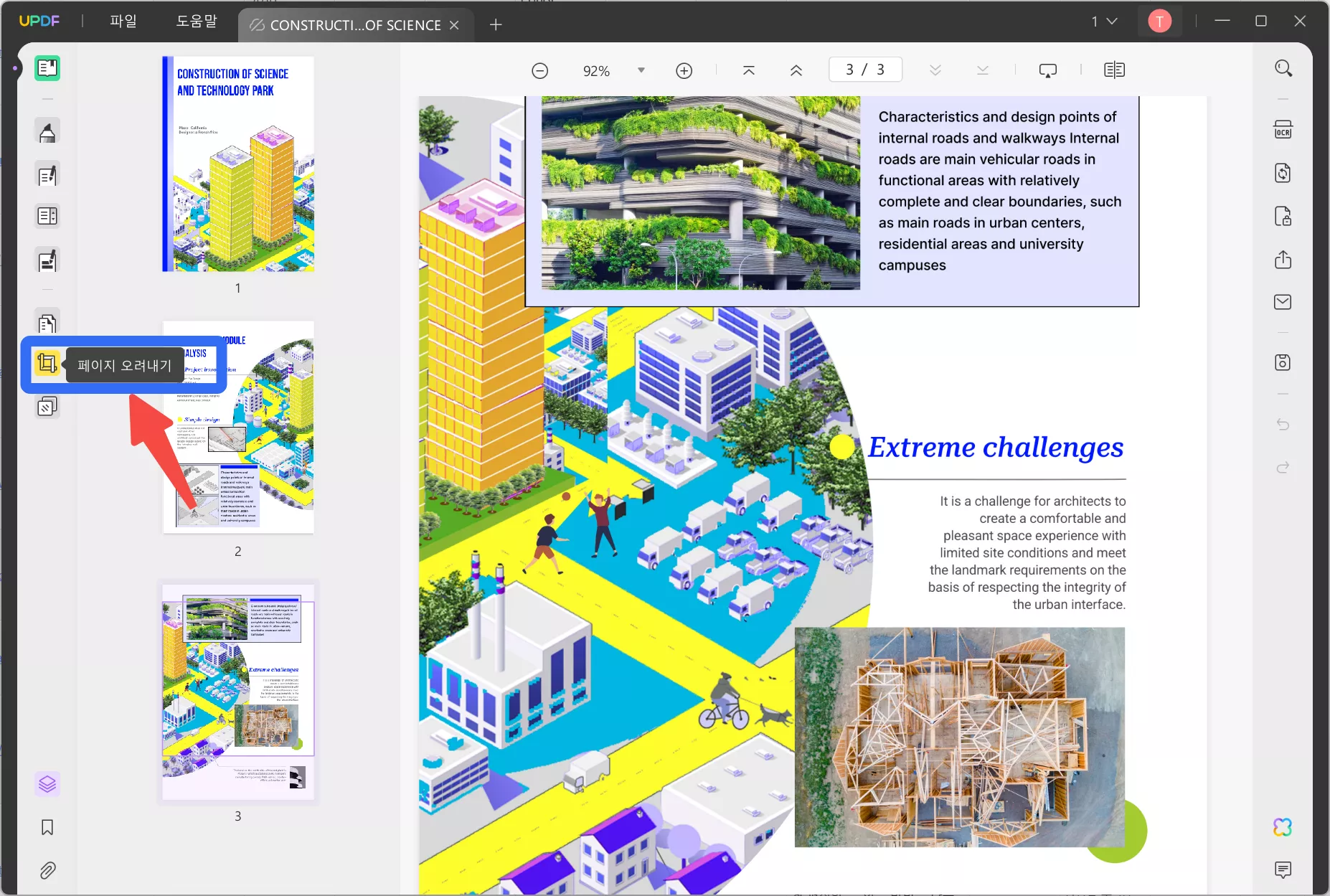The image size is (1330, 896).
Task: Select the Fill and Sign form tool
Action: point(47,260)
